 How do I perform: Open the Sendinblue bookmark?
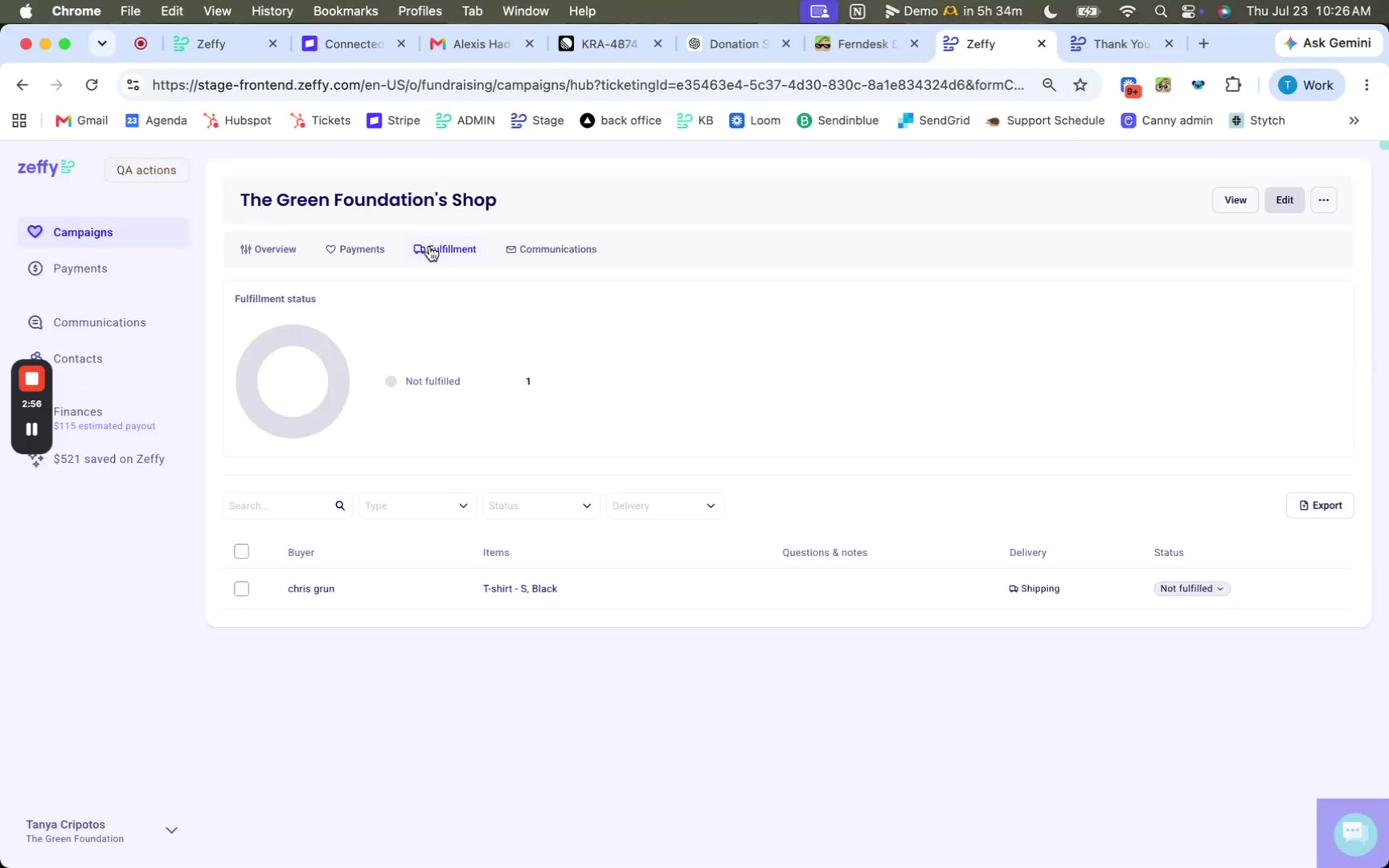(838, 121)
